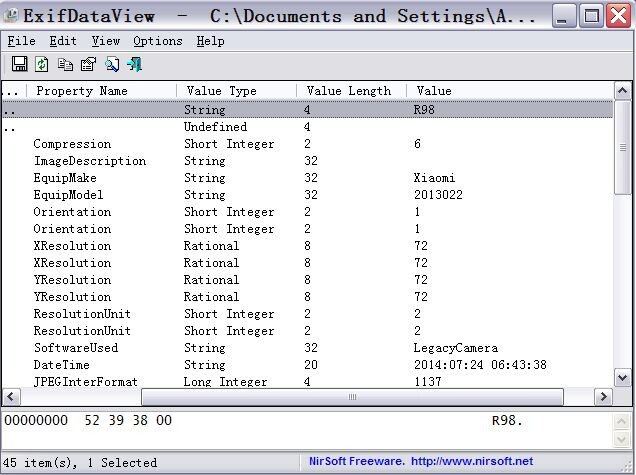This screenshot has width=636, height=475.
Task: Sort by the Value column header
Action: 510,90
